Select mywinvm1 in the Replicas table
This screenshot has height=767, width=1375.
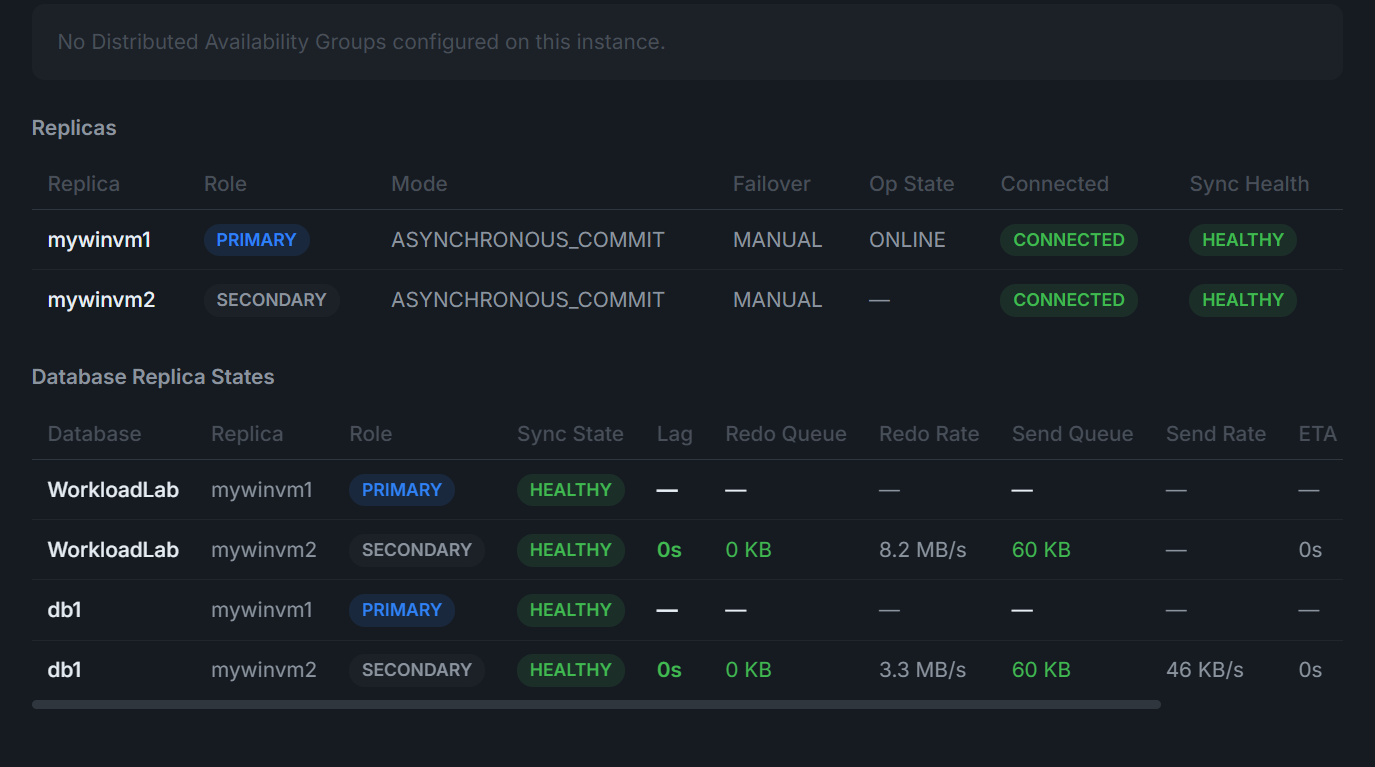click(99, 240)
